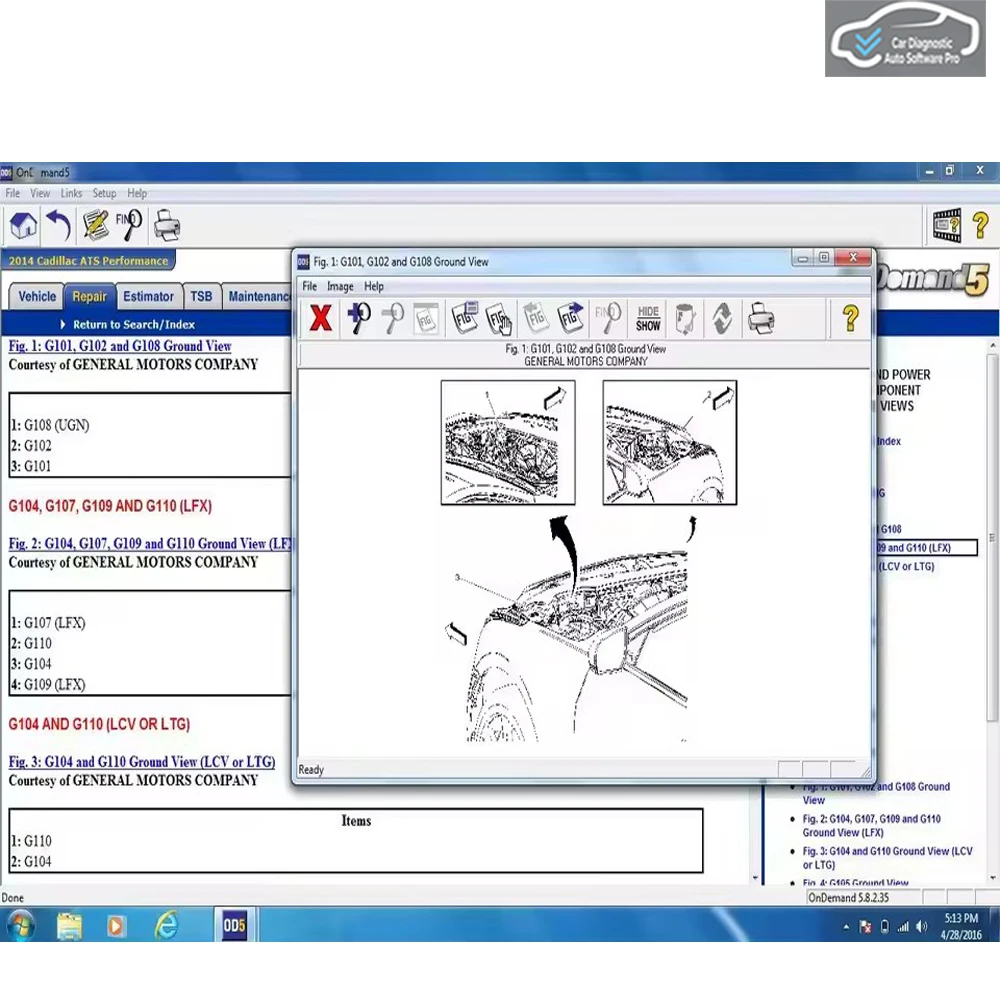The image size is (1000, 1000).
Task: Click the 1: G108 (UGN) item text
Action: [x=50, y=425]
